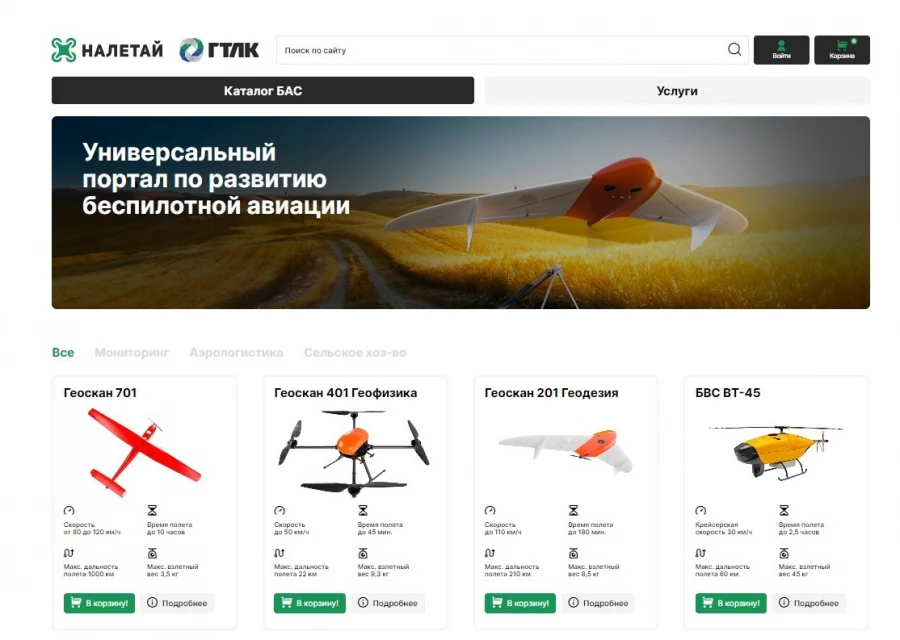Click max range icon on Геоскан 401 Геофизика
Screen dimensions: 900x640
(279, 553)
